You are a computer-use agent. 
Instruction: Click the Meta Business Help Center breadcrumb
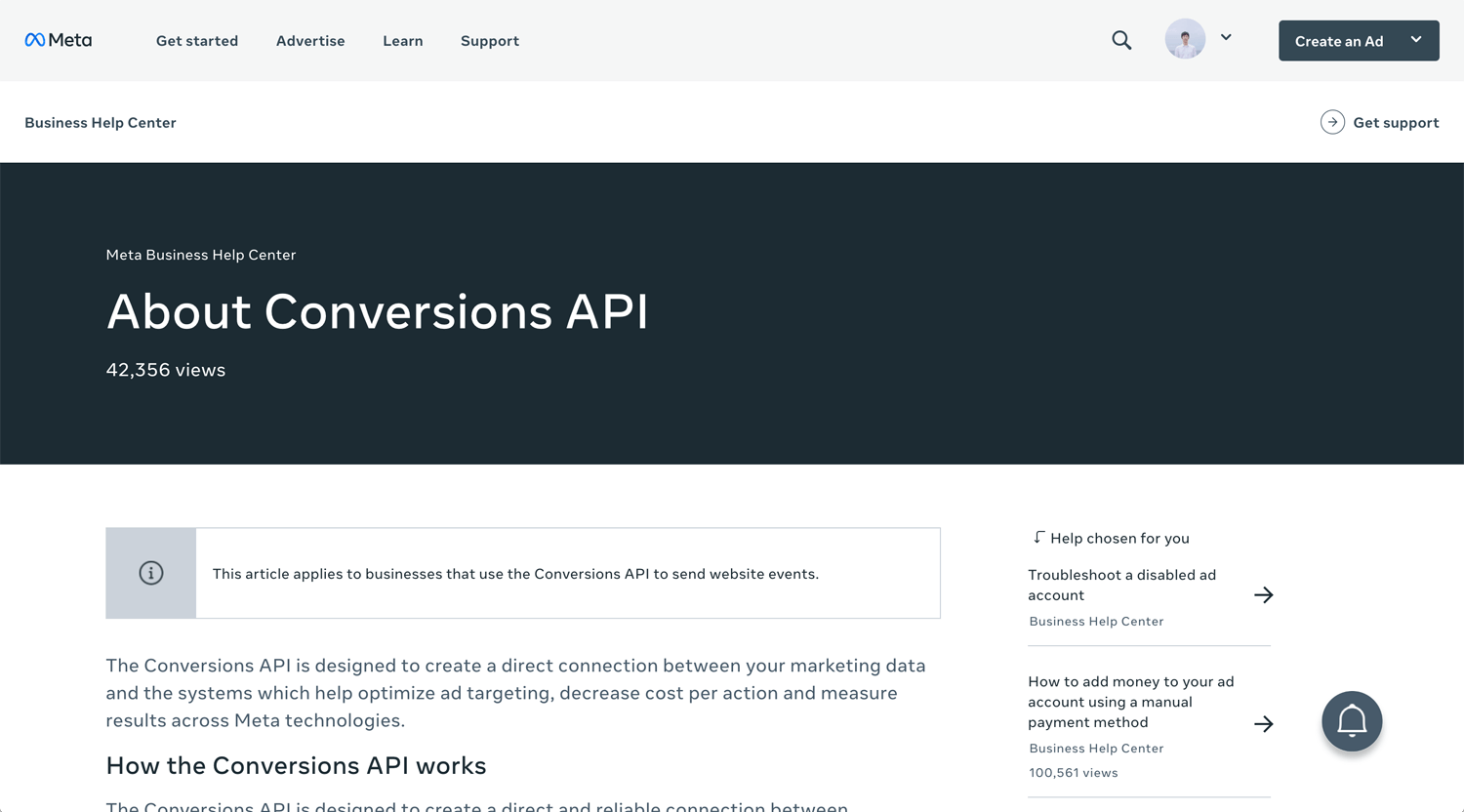(201, 255)
